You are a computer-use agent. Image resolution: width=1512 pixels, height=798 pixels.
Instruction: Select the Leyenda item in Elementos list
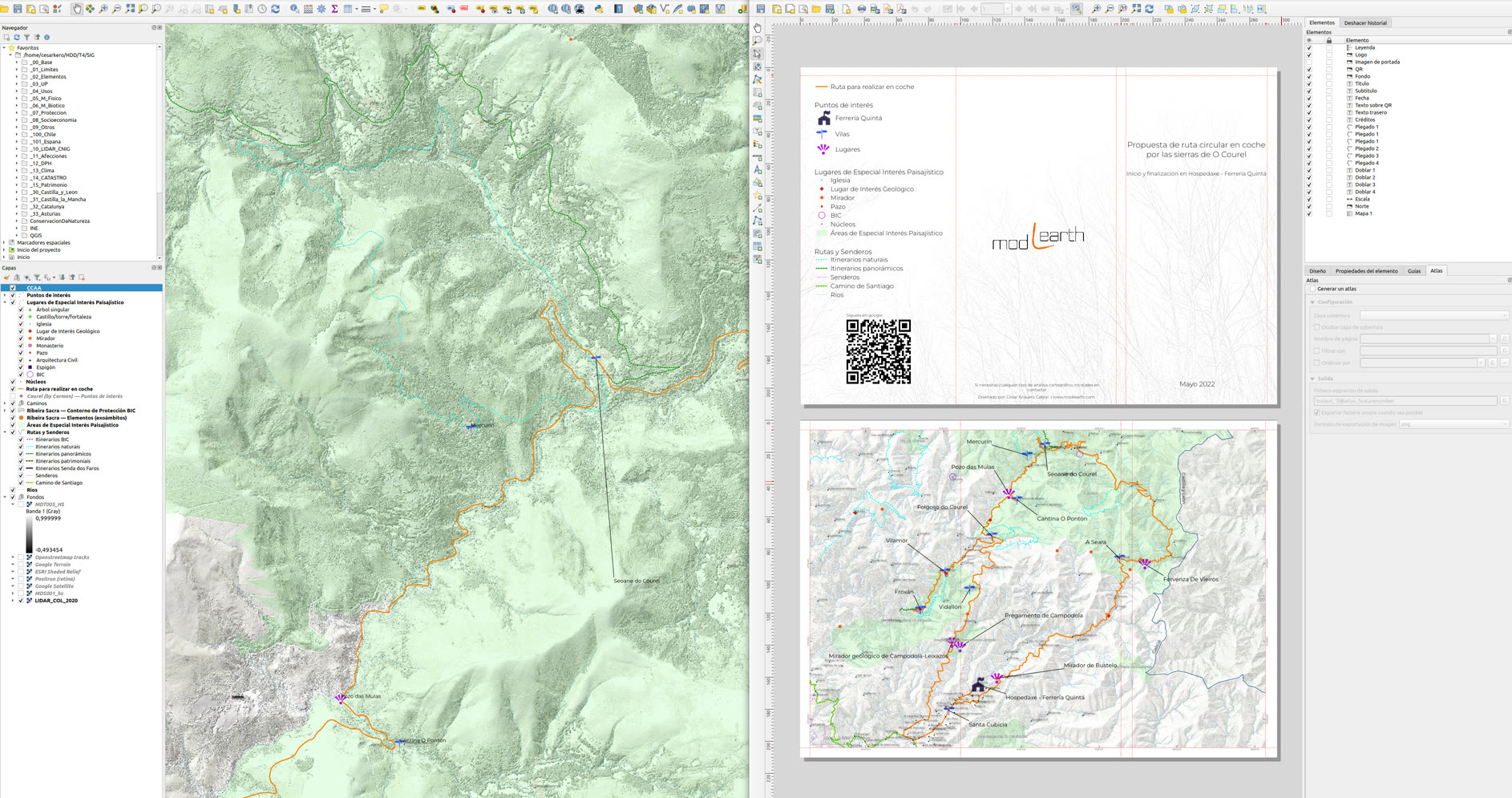point(1364,47)
